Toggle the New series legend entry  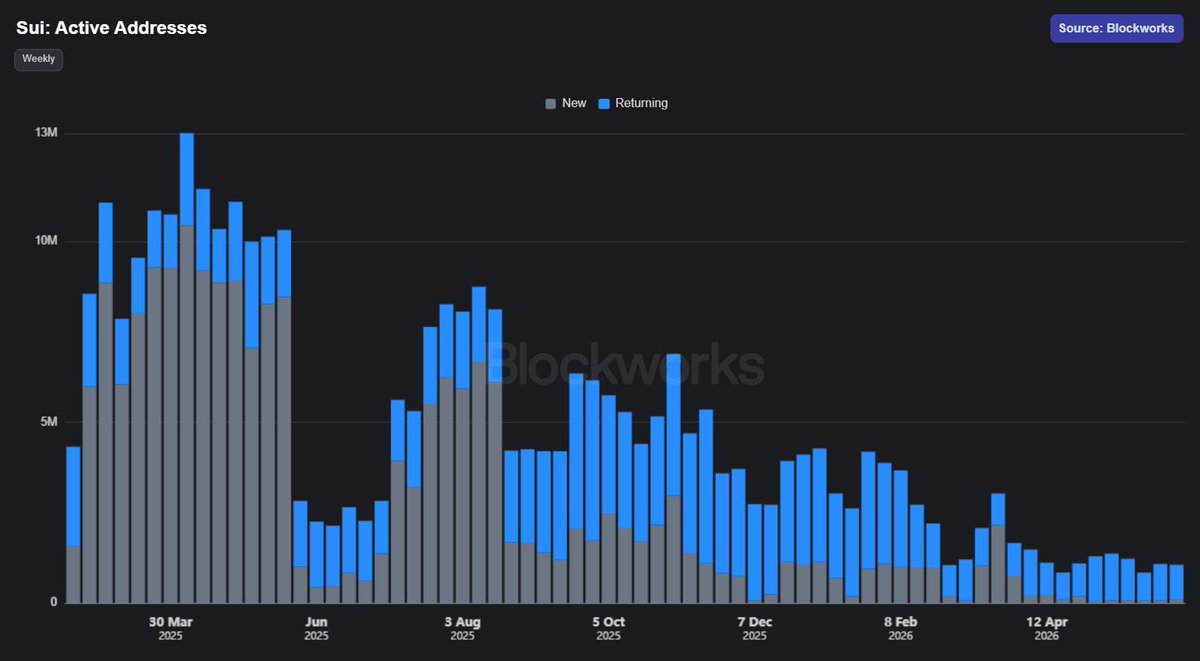(x=566, y=103)
